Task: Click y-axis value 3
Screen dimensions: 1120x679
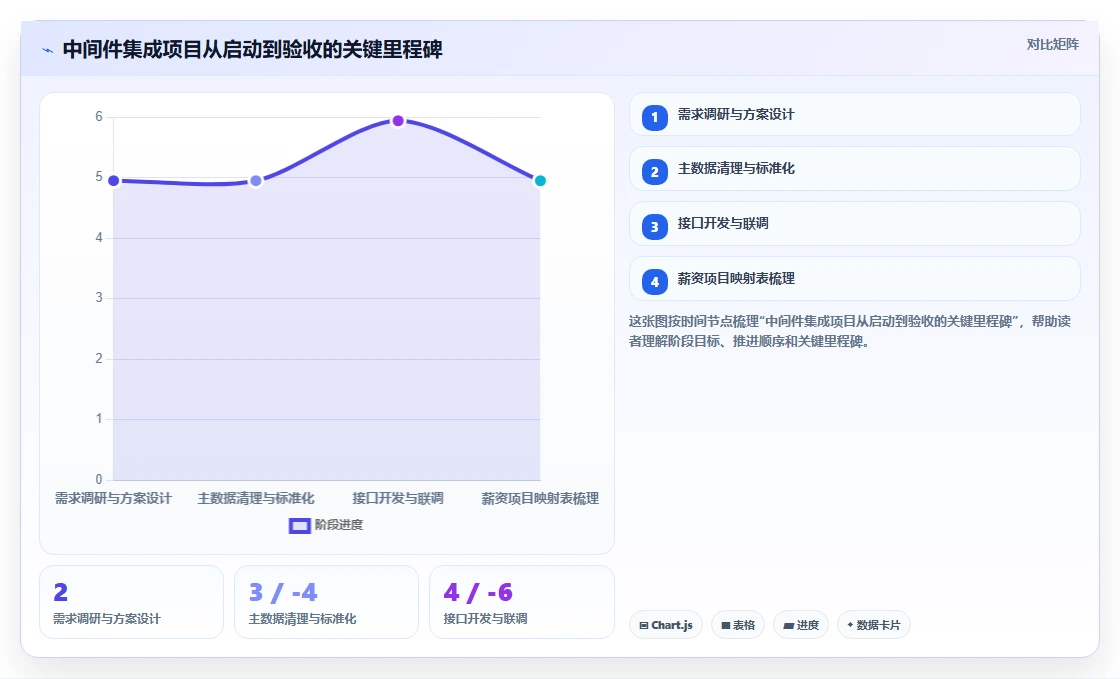Action: coord(99,298)
